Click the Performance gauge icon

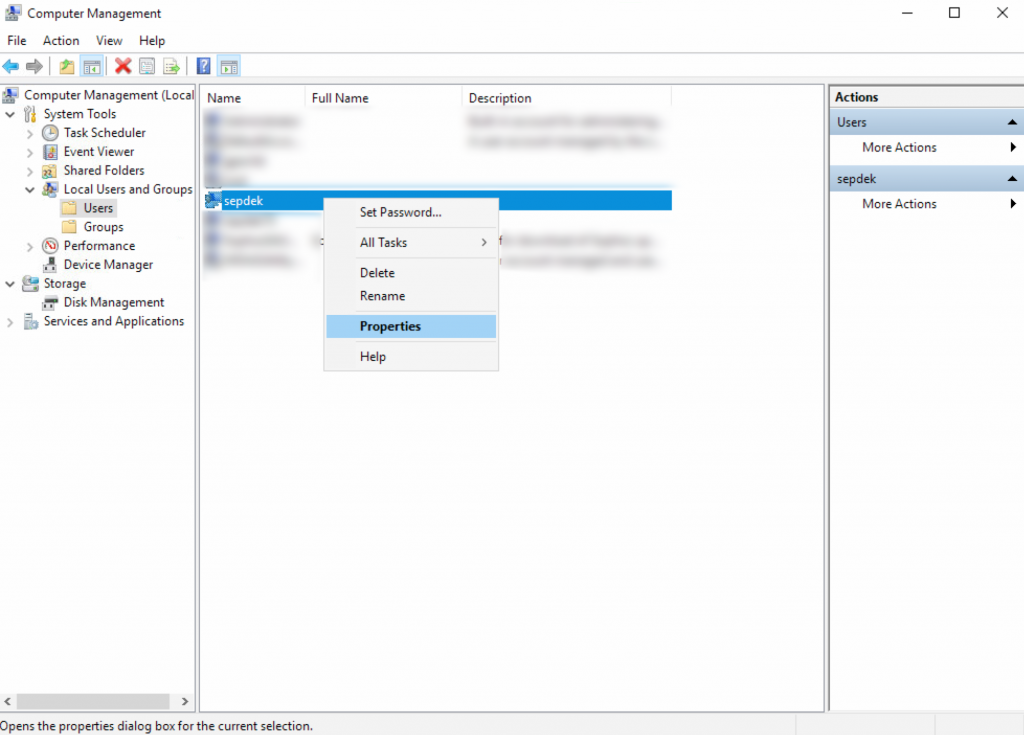coord(50,246)
